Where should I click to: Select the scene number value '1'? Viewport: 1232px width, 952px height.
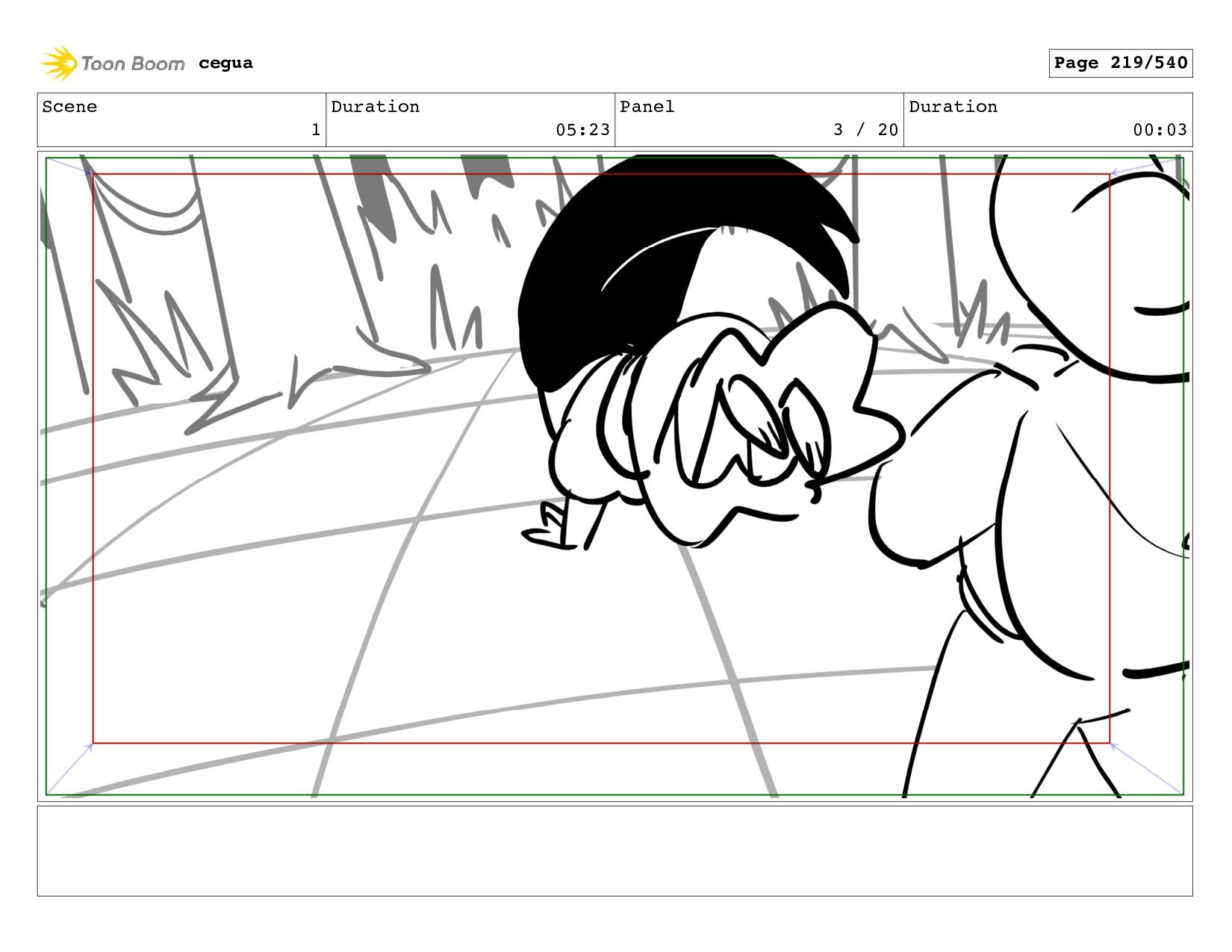(316, 130)
